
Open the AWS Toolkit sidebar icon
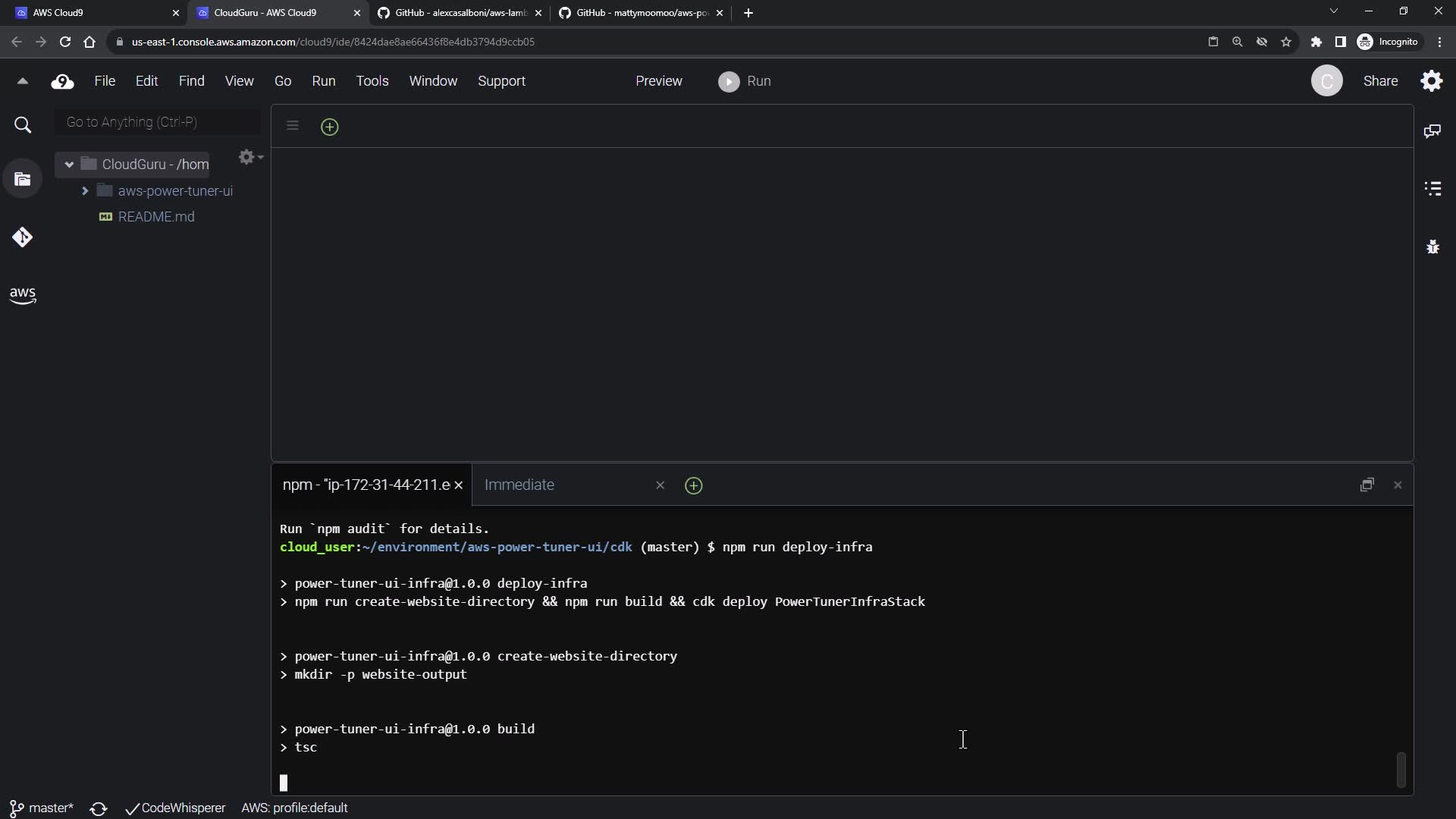[x=23, y=295]
